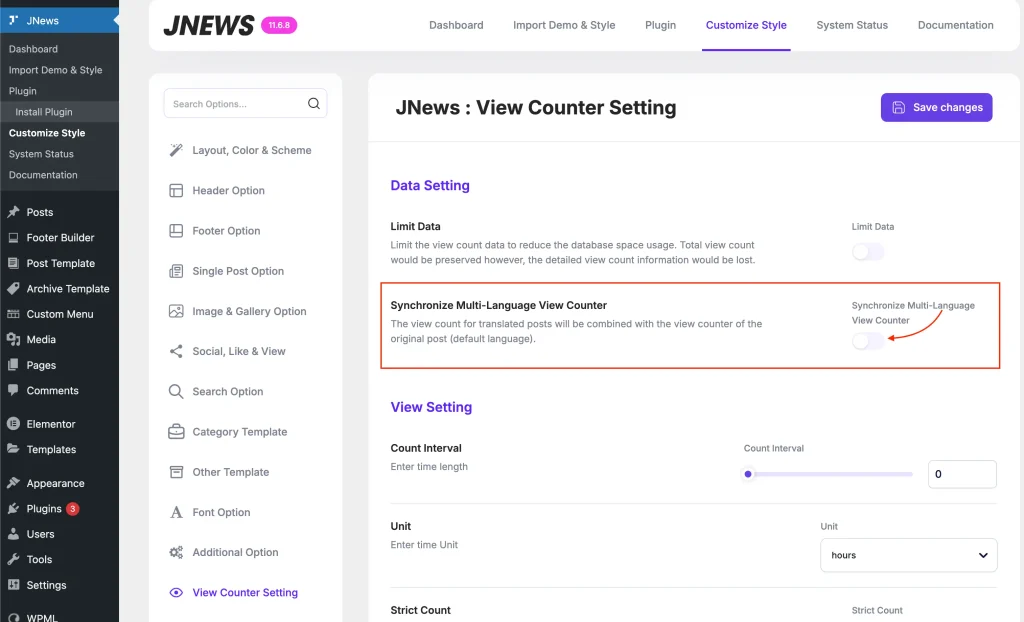Toggle Synchronize Multi-Language View Counter switch
Viewport: 1024px width, 622px height.
pyautogui.click(x=867, y=341)
